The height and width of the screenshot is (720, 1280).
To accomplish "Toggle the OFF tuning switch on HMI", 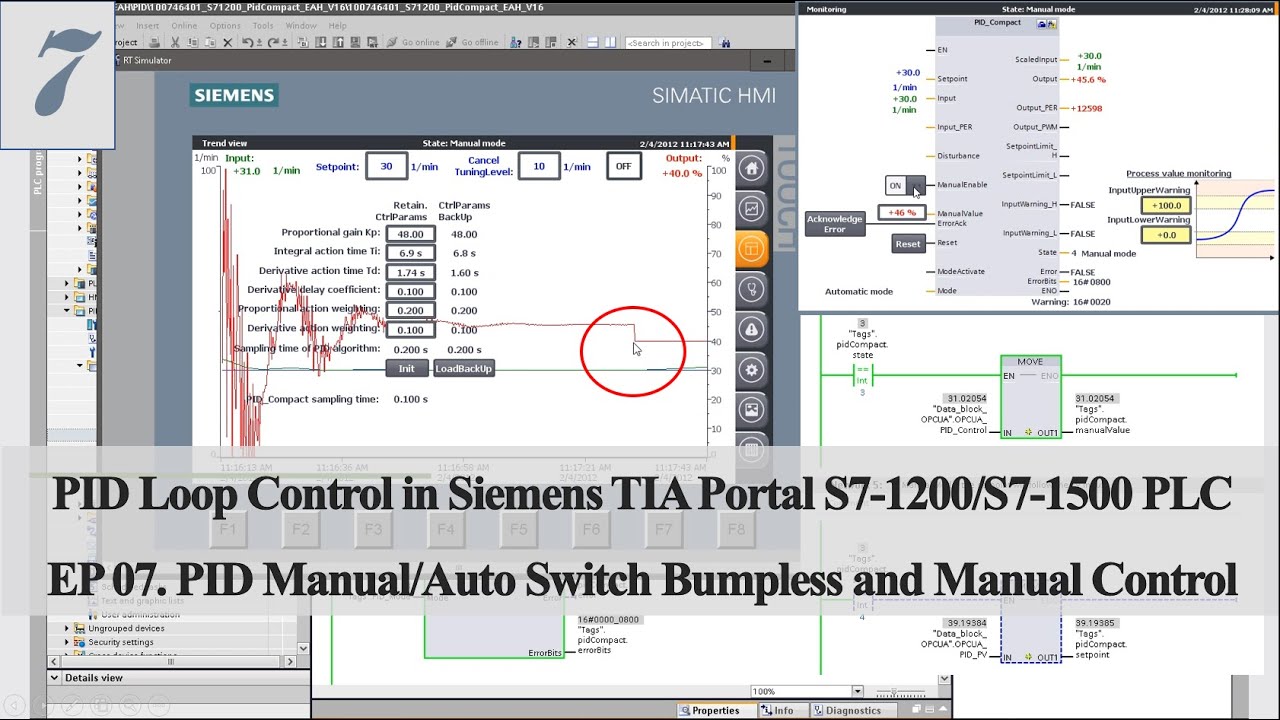I will tap(623, 166).
